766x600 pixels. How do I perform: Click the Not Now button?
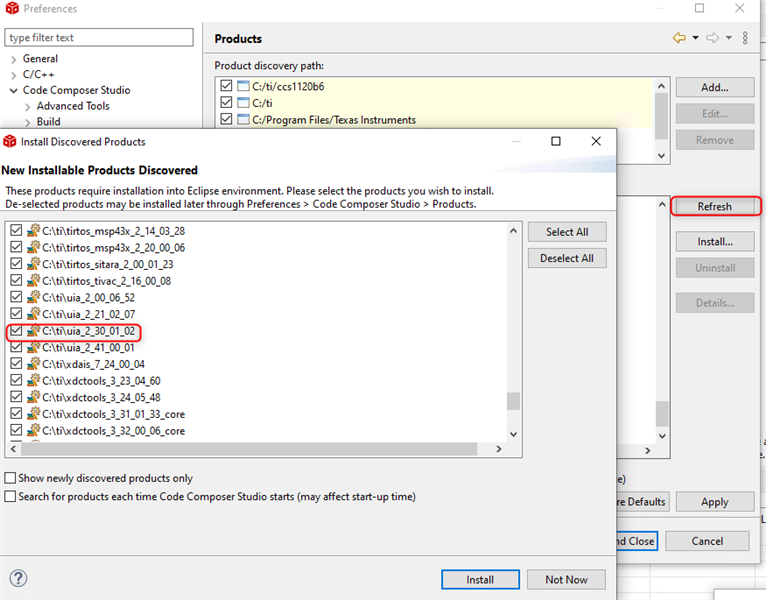pyautogui.click(x=566, y=579)
